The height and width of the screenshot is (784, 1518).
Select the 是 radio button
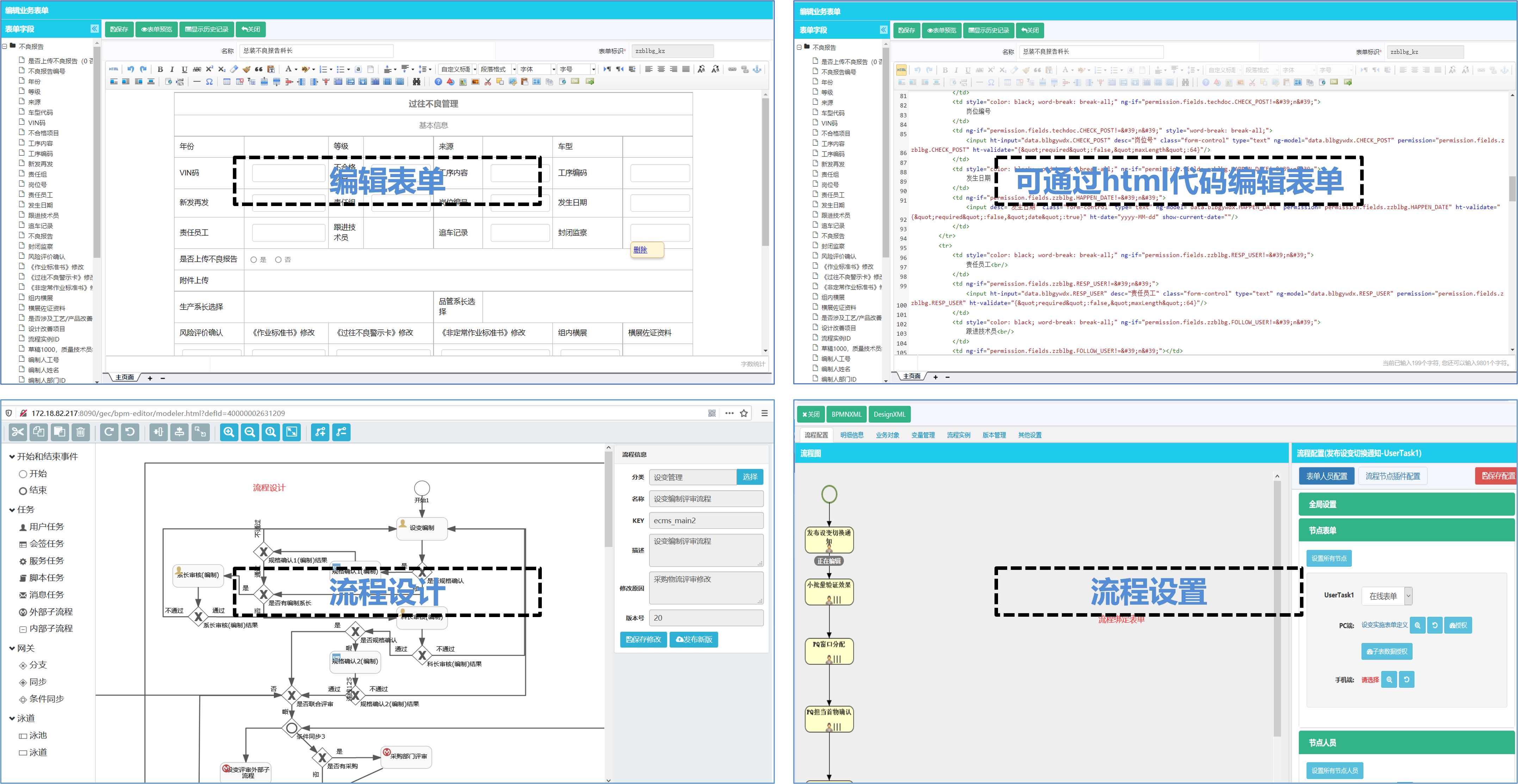(254, 260)
